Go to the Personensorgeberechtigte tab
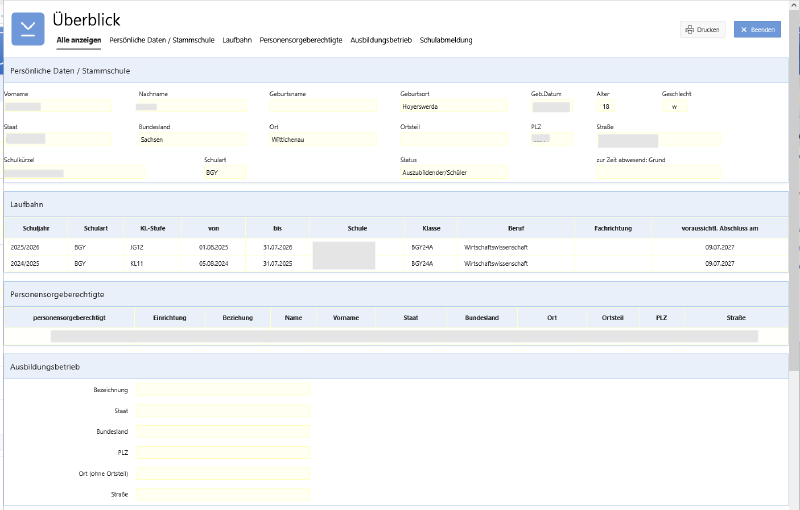The height and width of the screenshot is (510, 800). coord(300,40)
